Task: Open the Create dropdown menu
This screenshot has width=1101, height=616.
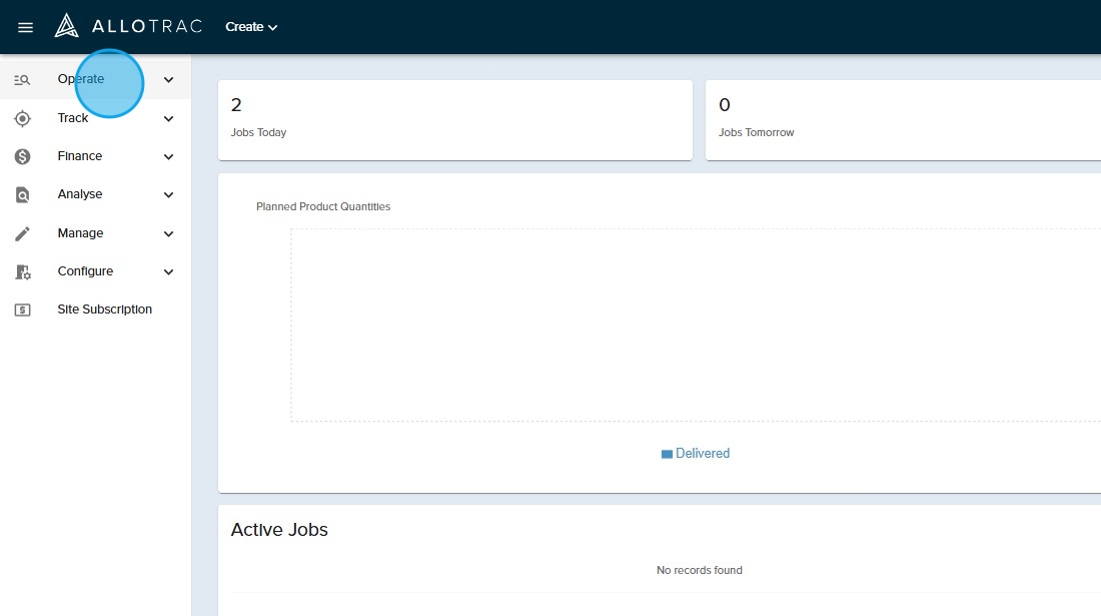Action: coord(251,27)
